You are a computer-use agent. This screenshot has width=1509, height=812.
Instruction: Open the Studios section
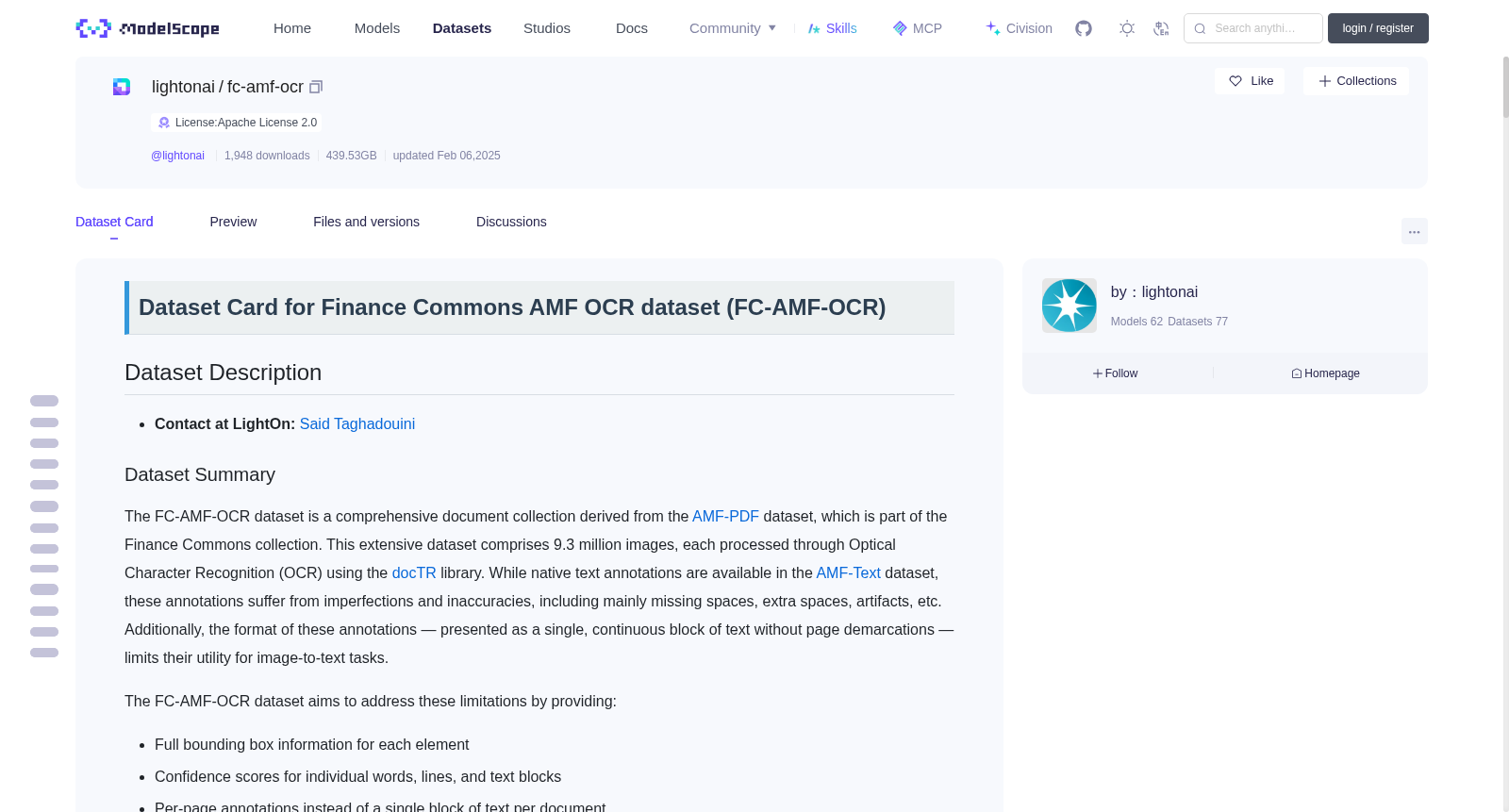click(x=547, y=28)
